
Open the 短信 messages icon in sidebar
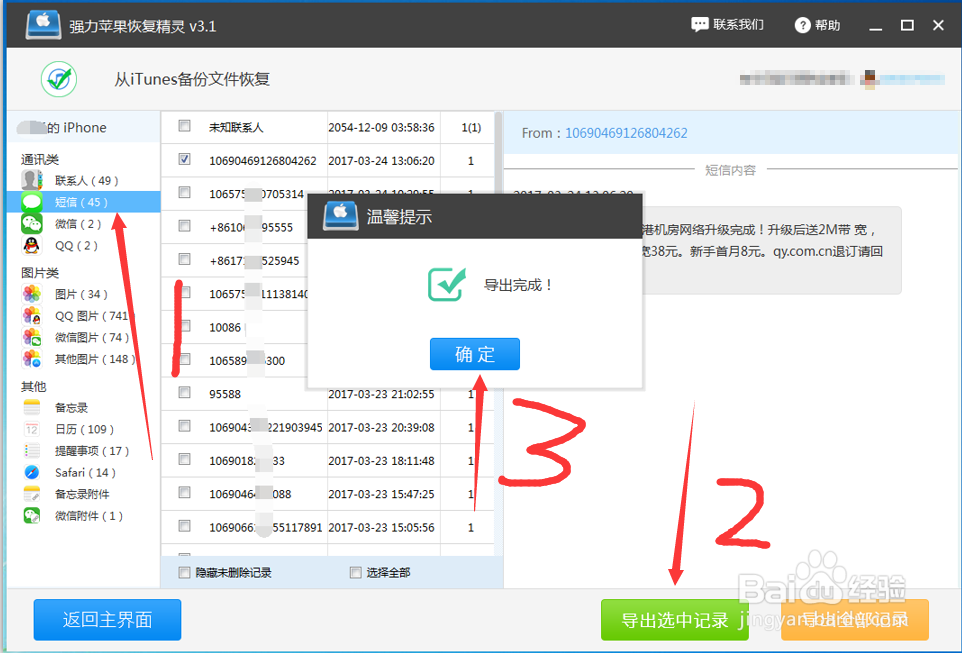coord(30,200)
